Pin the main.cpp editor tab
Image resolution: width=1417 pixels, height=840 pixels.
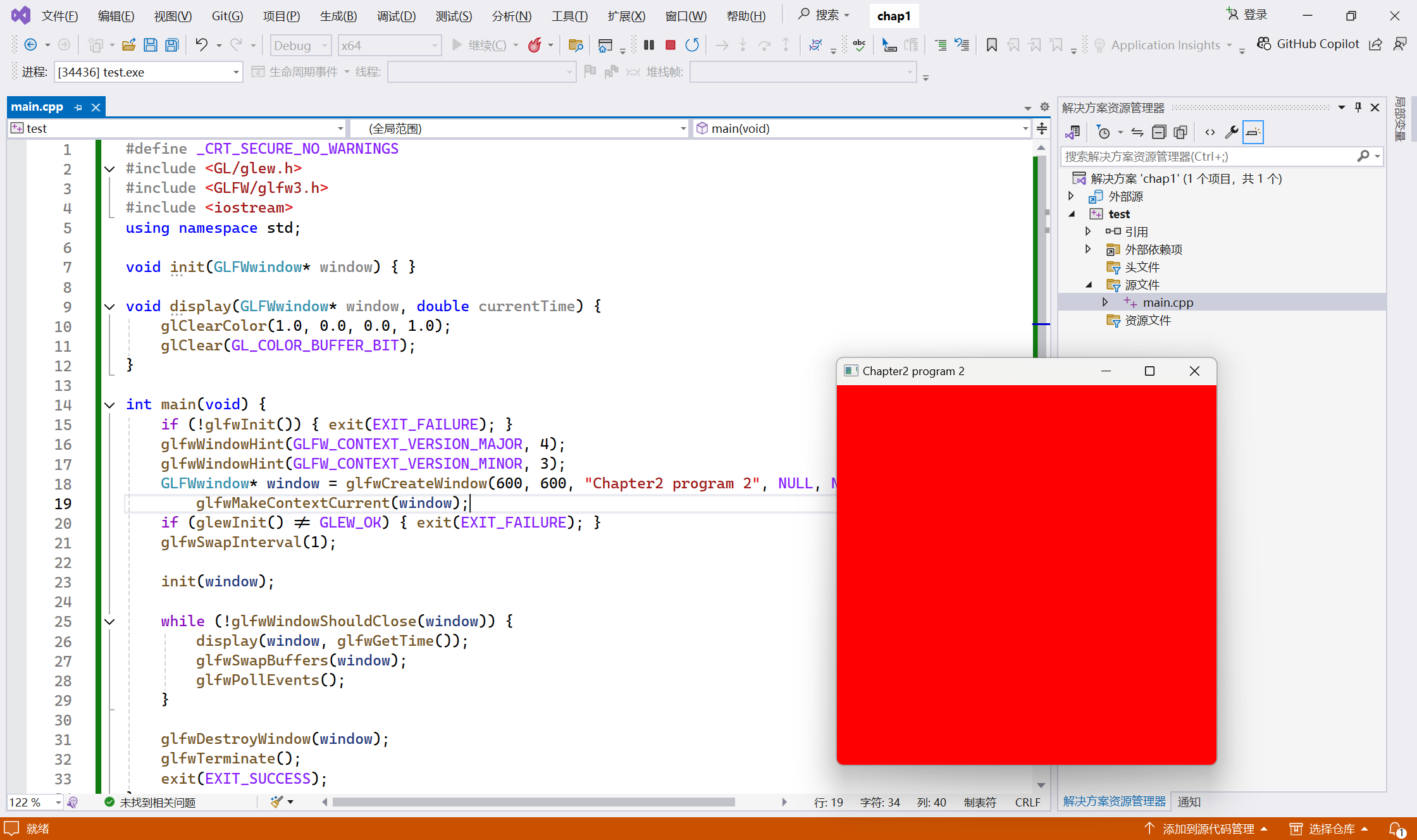click(x=77, y=107)
